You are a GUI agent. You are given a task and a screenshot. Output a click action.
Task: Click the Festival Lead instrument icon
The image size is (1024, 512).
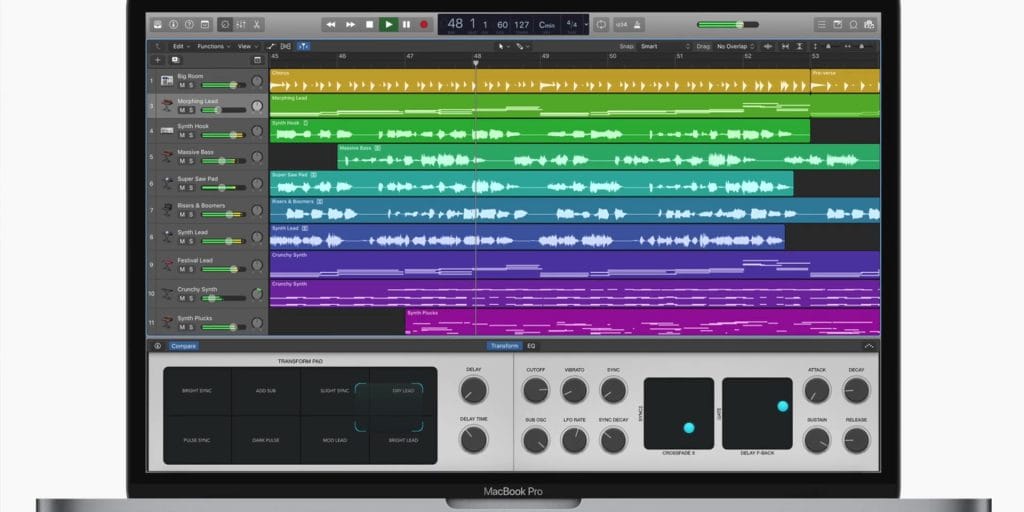click(167, 264)
